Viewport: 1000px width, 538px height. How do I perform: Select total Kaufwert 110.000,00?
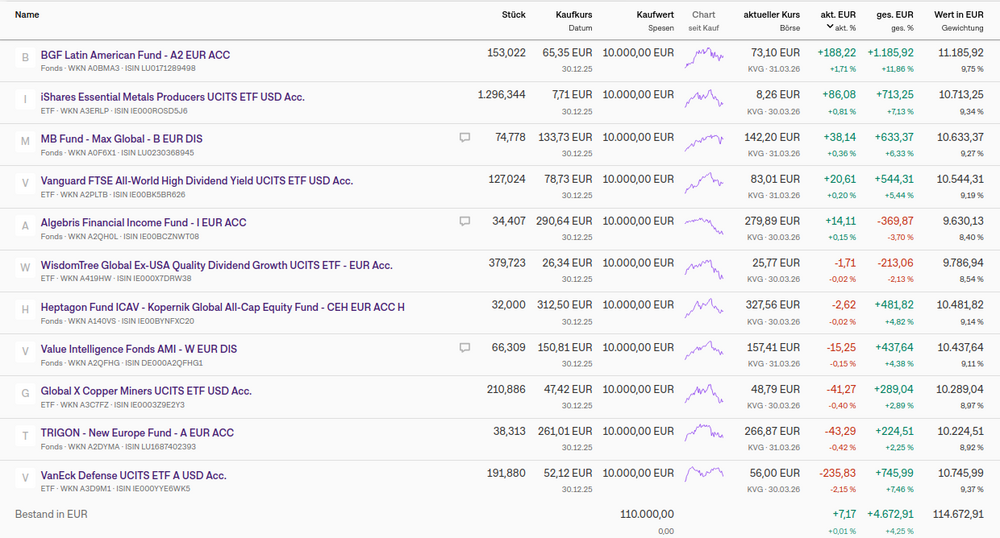(x=647, y=514)
